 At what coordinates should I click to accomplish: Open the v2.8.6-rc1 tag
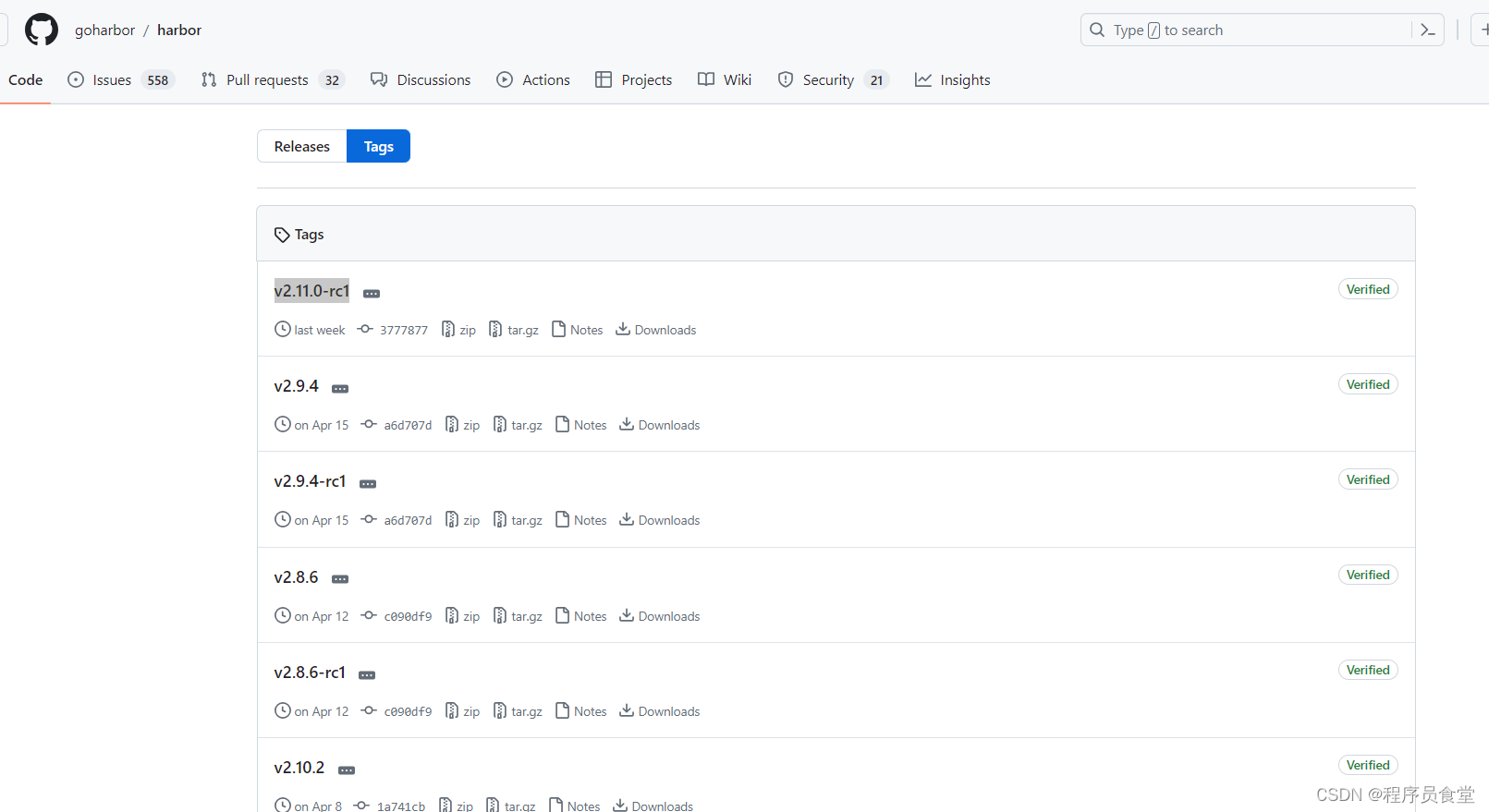[310, 673]
